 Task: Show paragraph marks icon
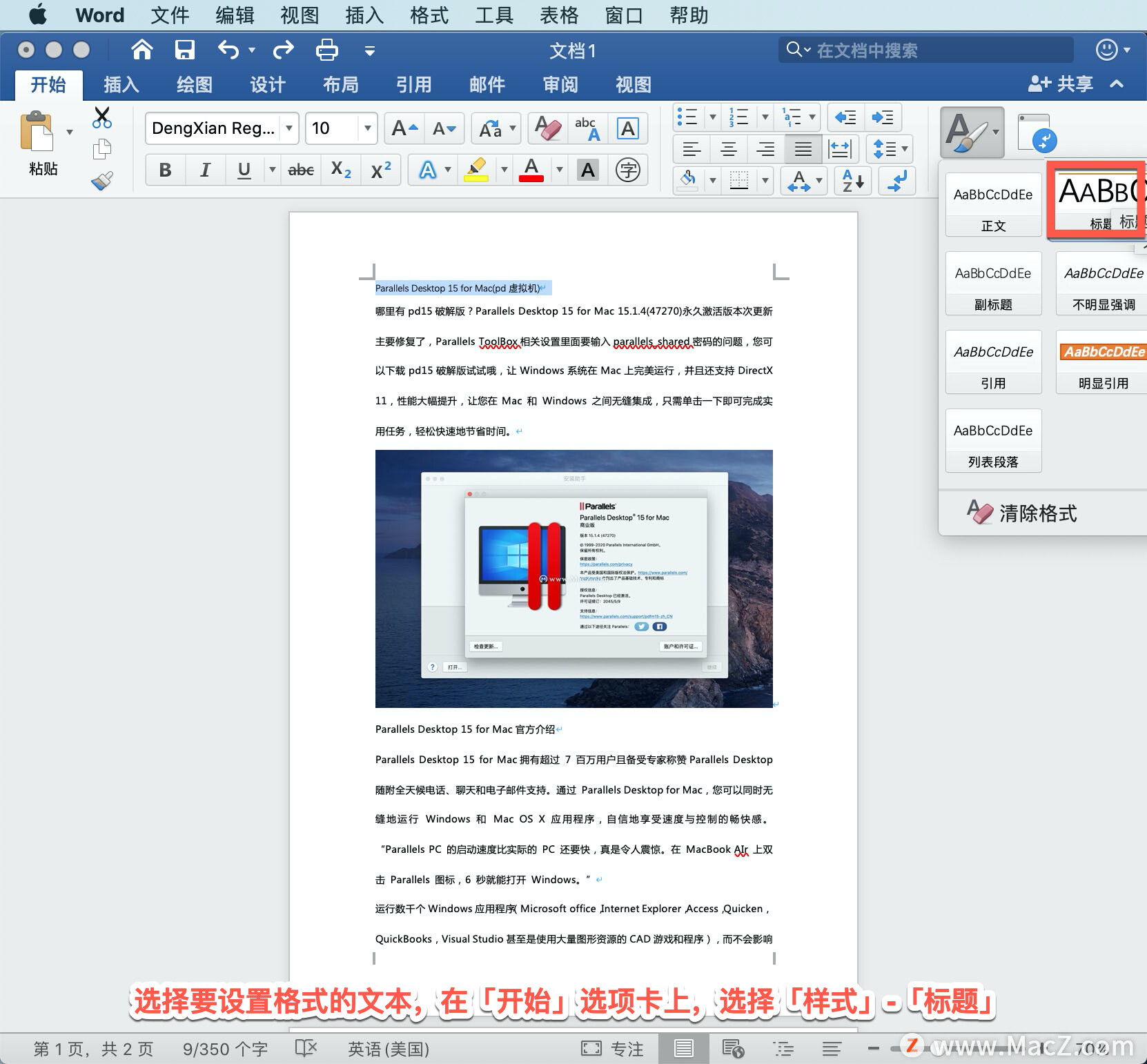[897, 181]
